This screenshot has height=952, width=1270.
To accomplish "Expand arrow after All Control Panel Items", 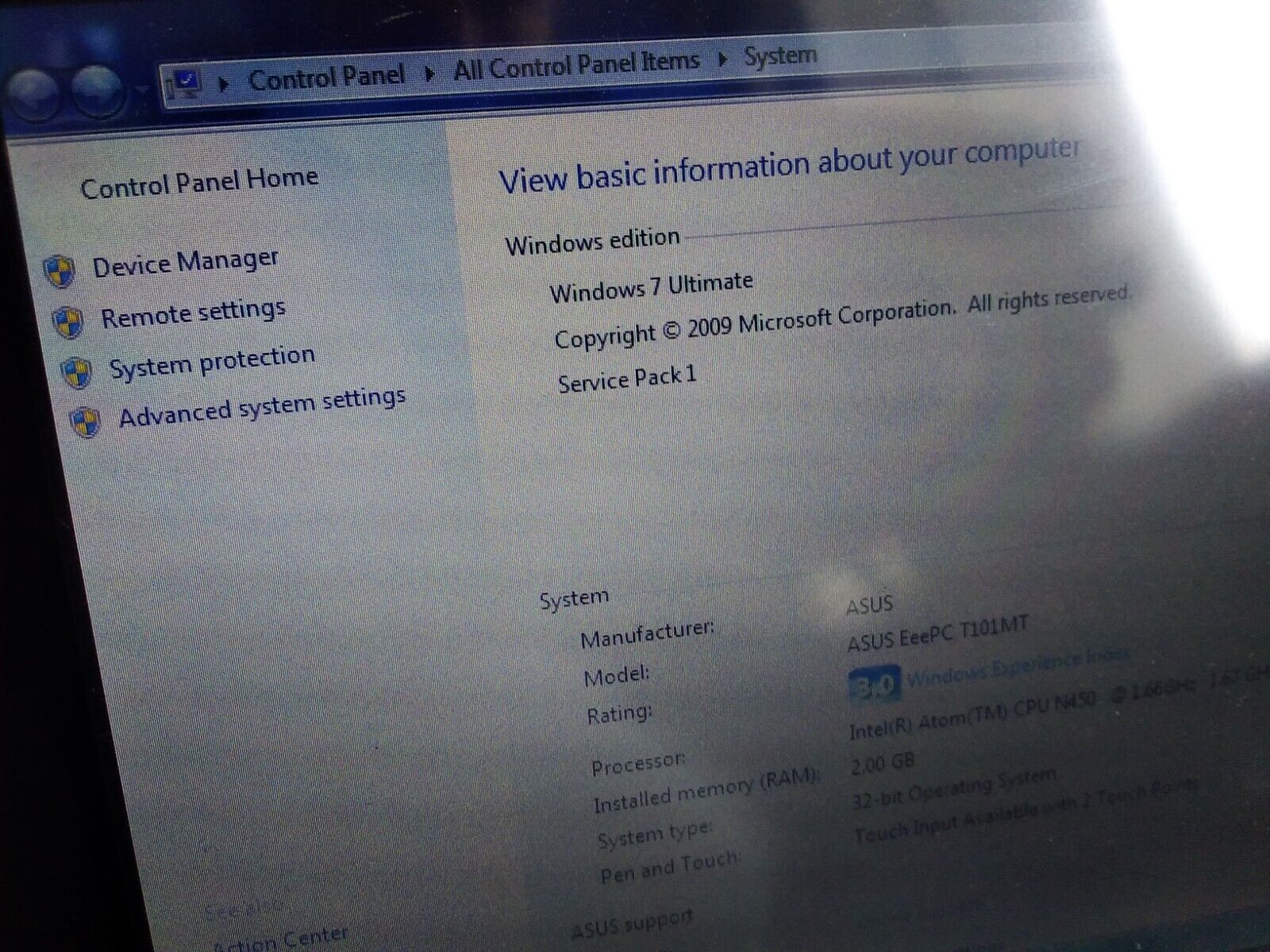I will click(722, 59).
